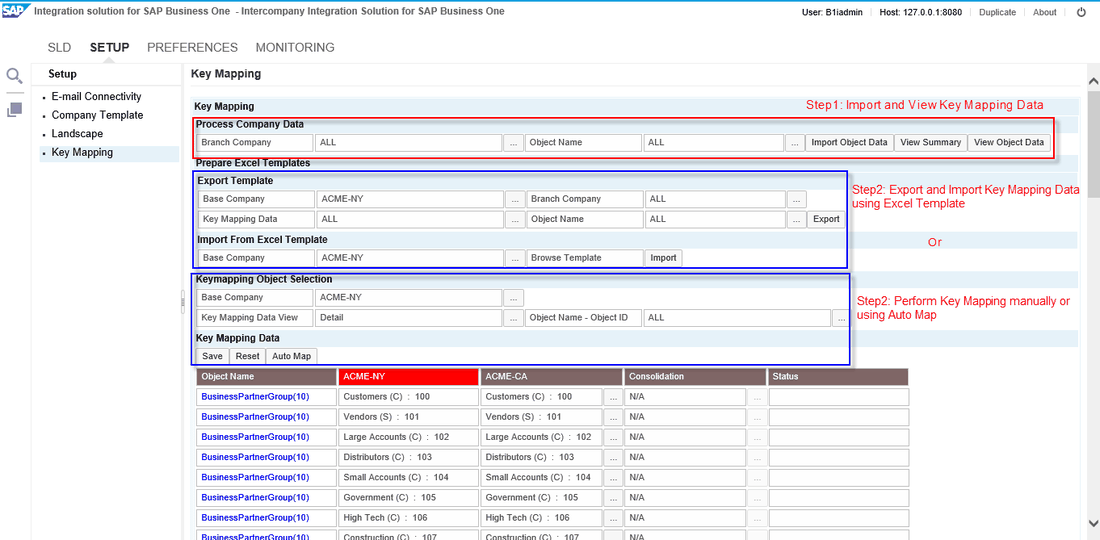Open Object Name - Object ID picker
Viewport: 1100px width, 540px height.
tap(840, 318)
